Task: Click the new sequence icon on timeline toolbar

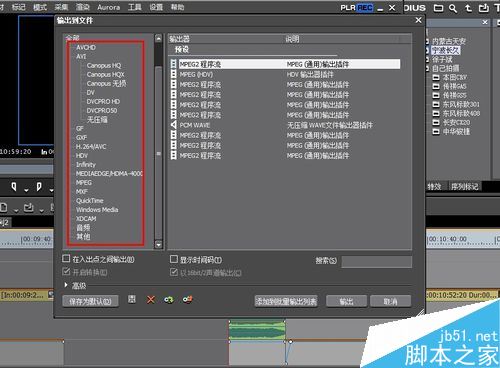Action: [3, 208]
